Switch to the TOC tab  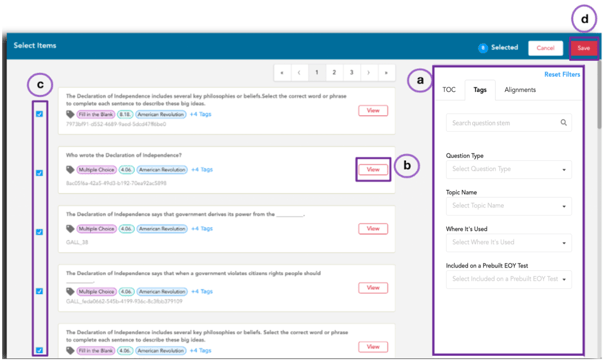click(449, 90)
